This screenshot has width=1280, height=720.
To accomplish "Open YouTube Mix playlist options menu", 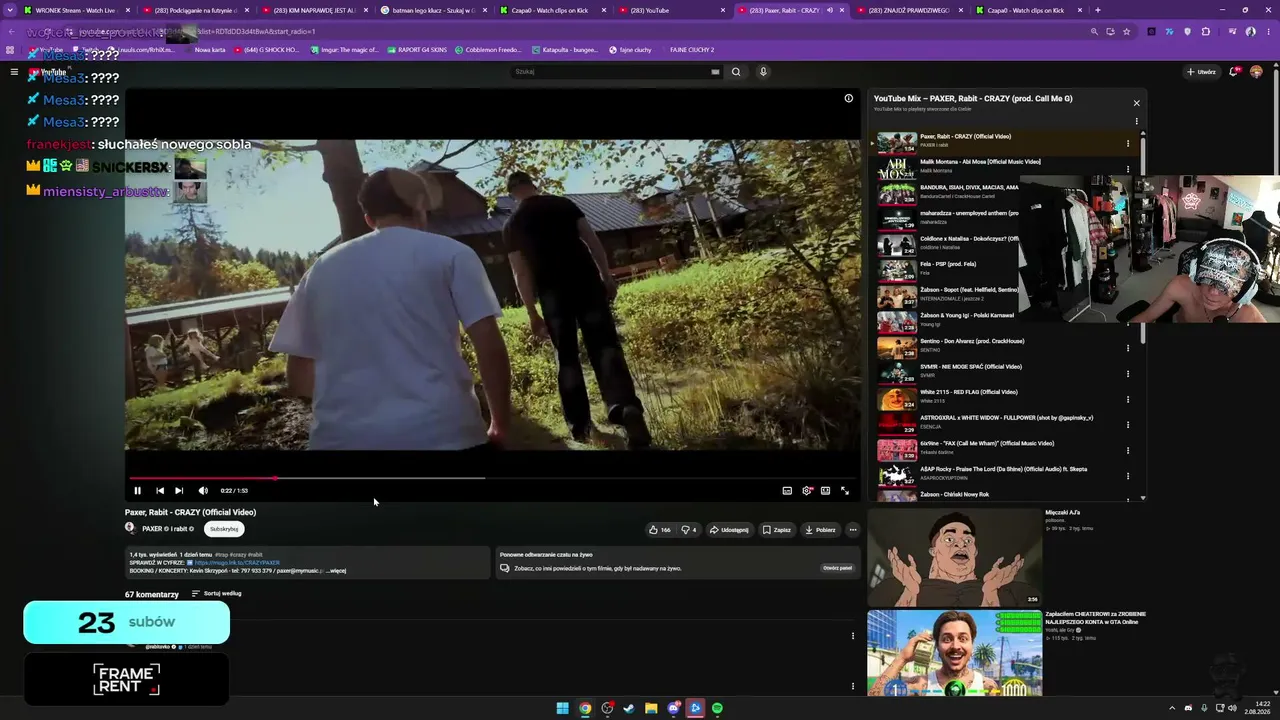I will click(x=1136, y=122).
